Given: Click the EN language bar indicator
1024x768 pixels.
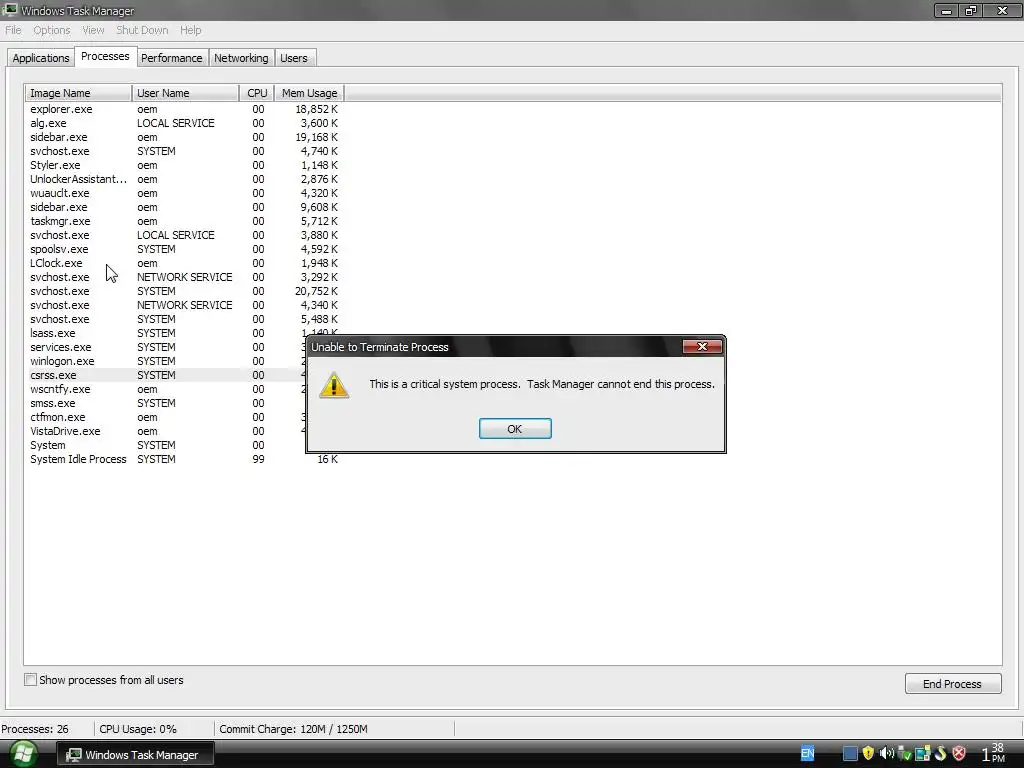Looking at the screenshot, I should pos(808,753).
